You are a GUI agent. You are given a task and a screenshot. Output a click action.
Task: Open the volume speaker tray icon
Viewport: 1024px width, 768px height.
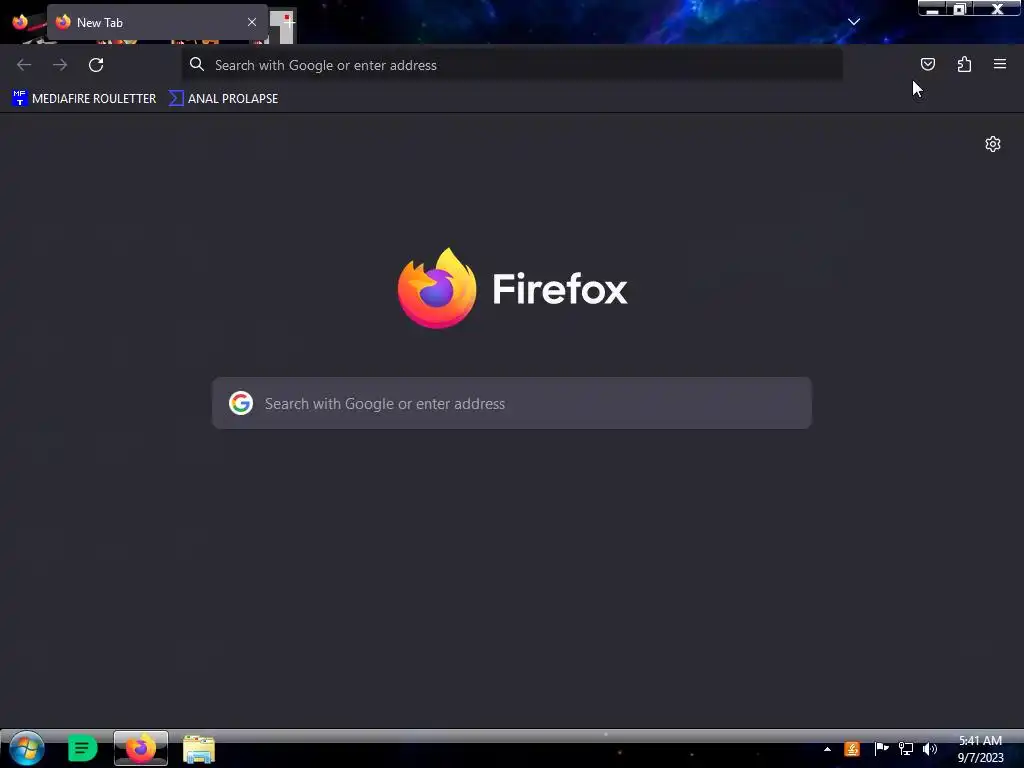(x=930, y=749)
